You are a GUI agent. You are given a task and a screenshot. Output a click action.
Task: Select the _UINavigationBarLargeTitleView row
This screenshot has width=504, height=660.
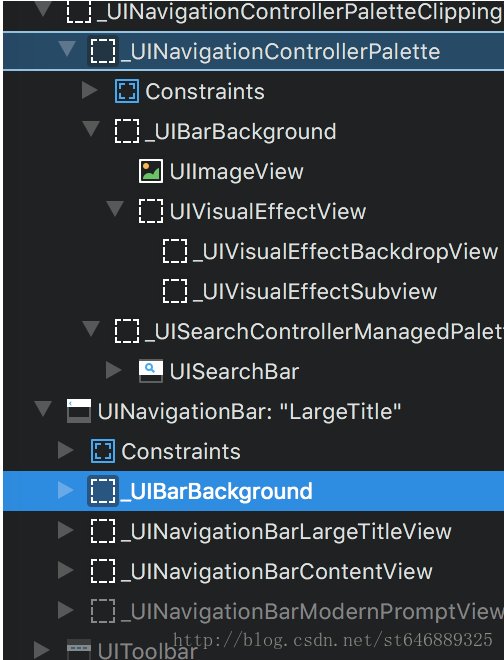point(253,531)
